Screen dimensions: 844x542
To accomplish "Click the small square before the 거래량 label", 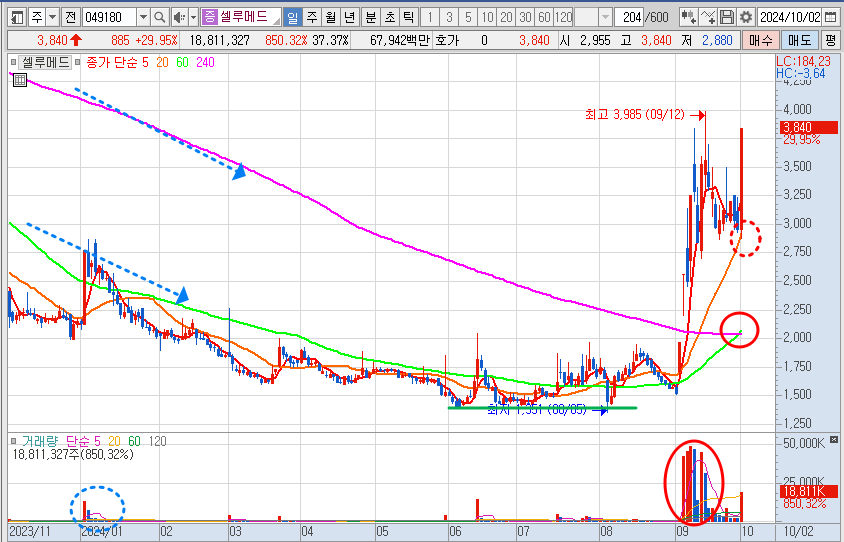I will [x=13, y=441].
